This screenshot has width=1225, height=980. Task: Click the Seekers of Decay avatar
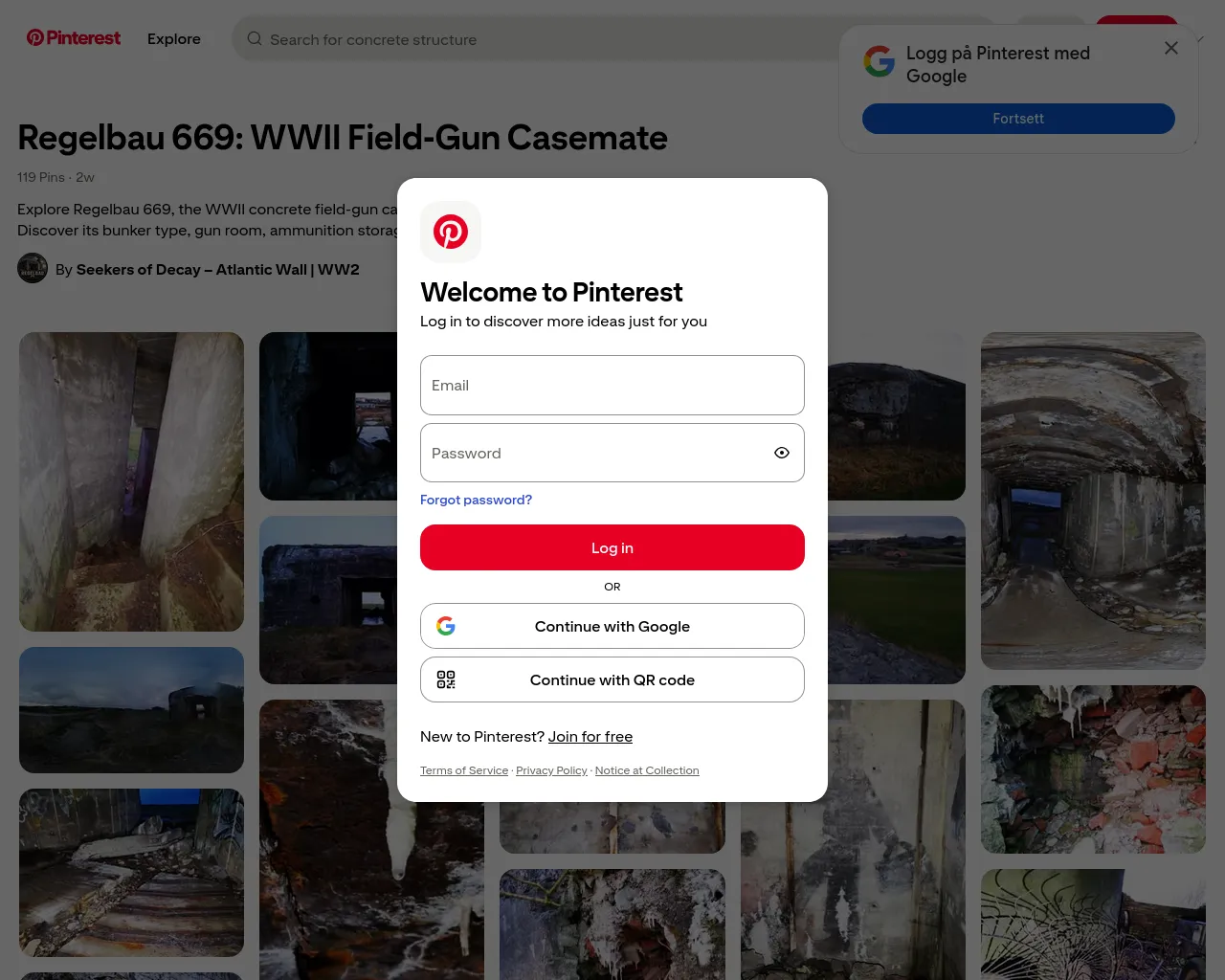pos(33,268)
